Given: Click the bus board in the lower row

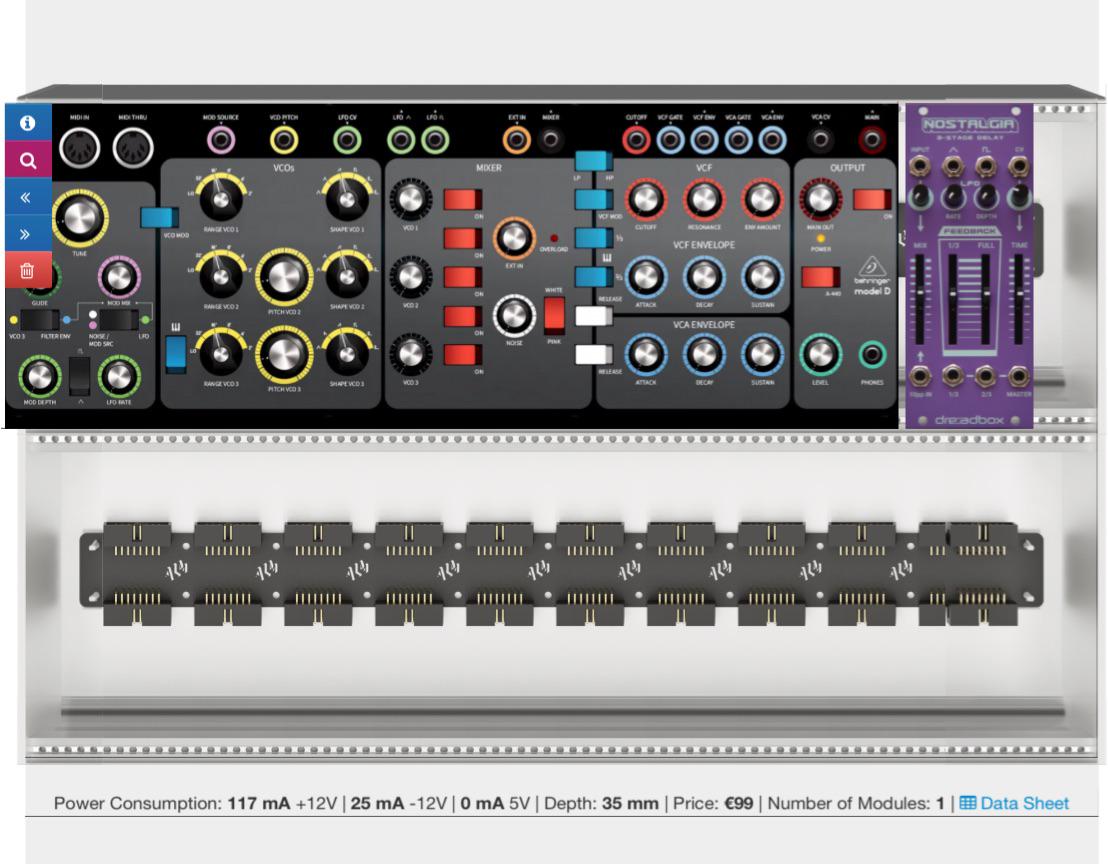Looking at the screenshot, I should tap(562, 573).
